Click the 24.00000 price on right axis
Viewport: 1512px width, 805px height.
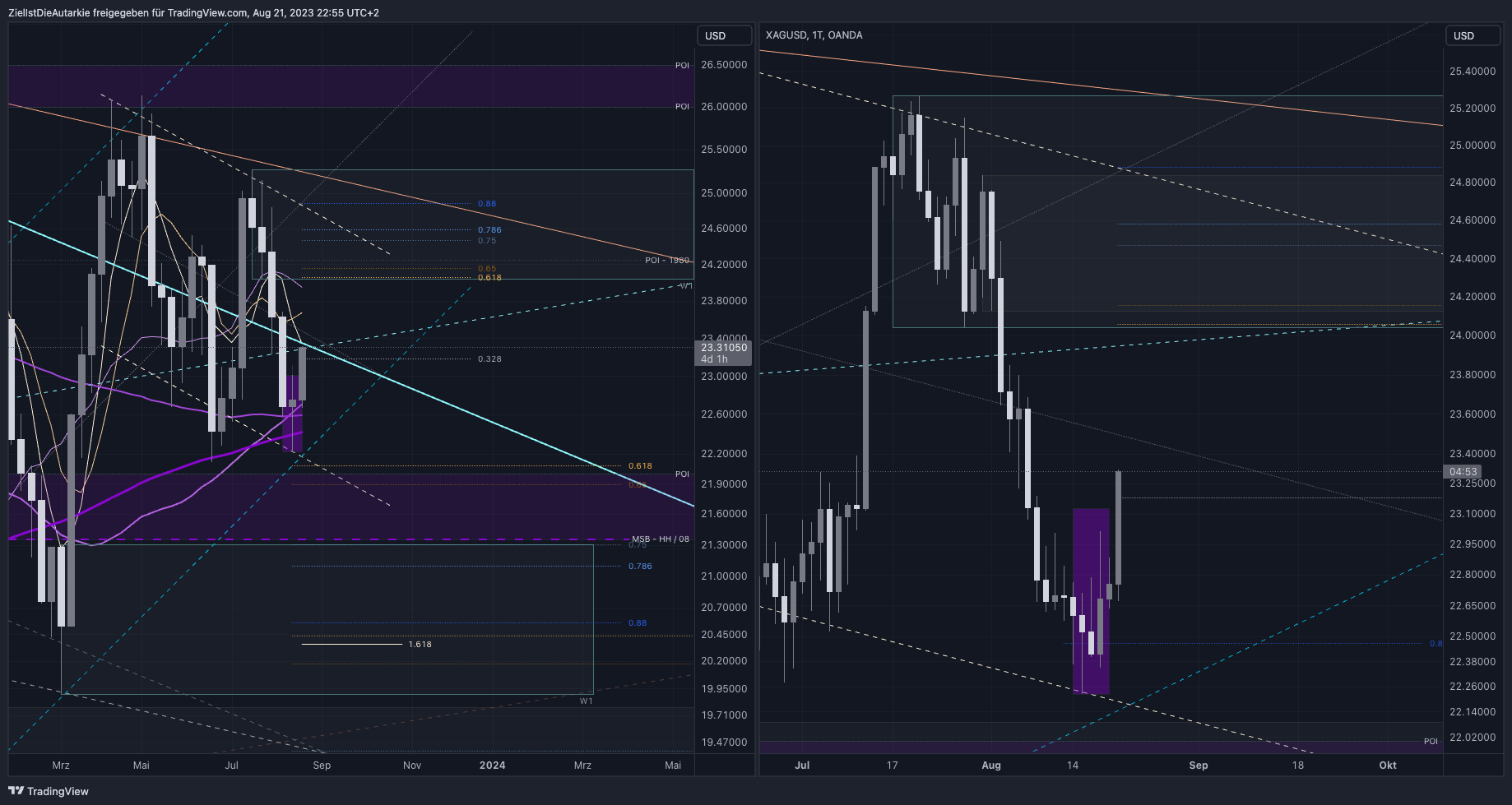pyautogui.click(x=1473, y=335)
